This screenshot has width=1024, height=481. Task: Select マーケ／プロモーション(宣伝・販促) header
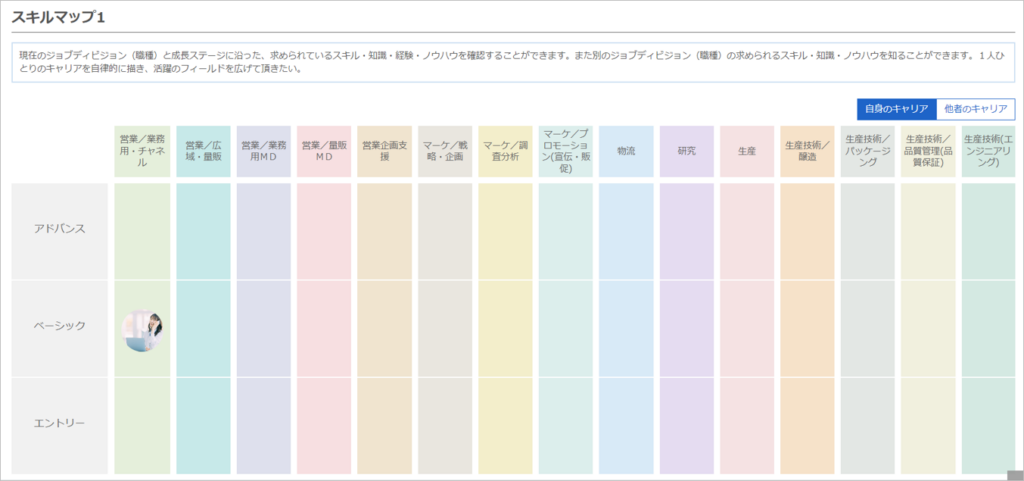click(566, 151)
